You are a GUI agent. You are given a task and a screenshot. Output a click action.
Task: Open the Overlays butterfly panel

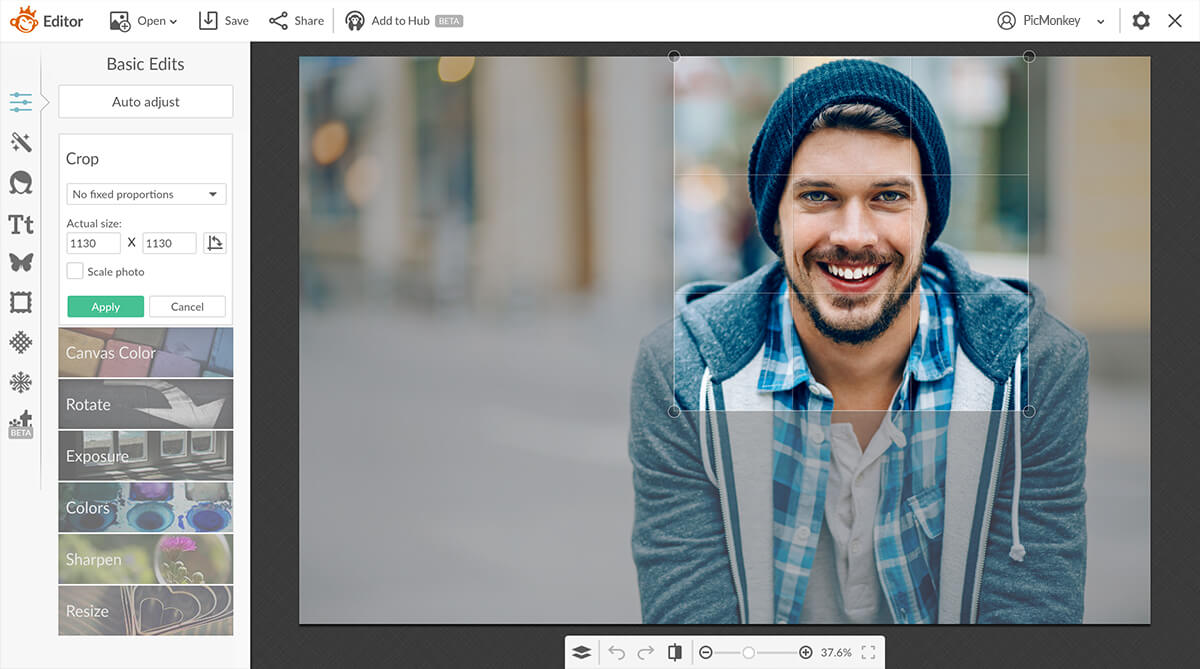[20, 263]
